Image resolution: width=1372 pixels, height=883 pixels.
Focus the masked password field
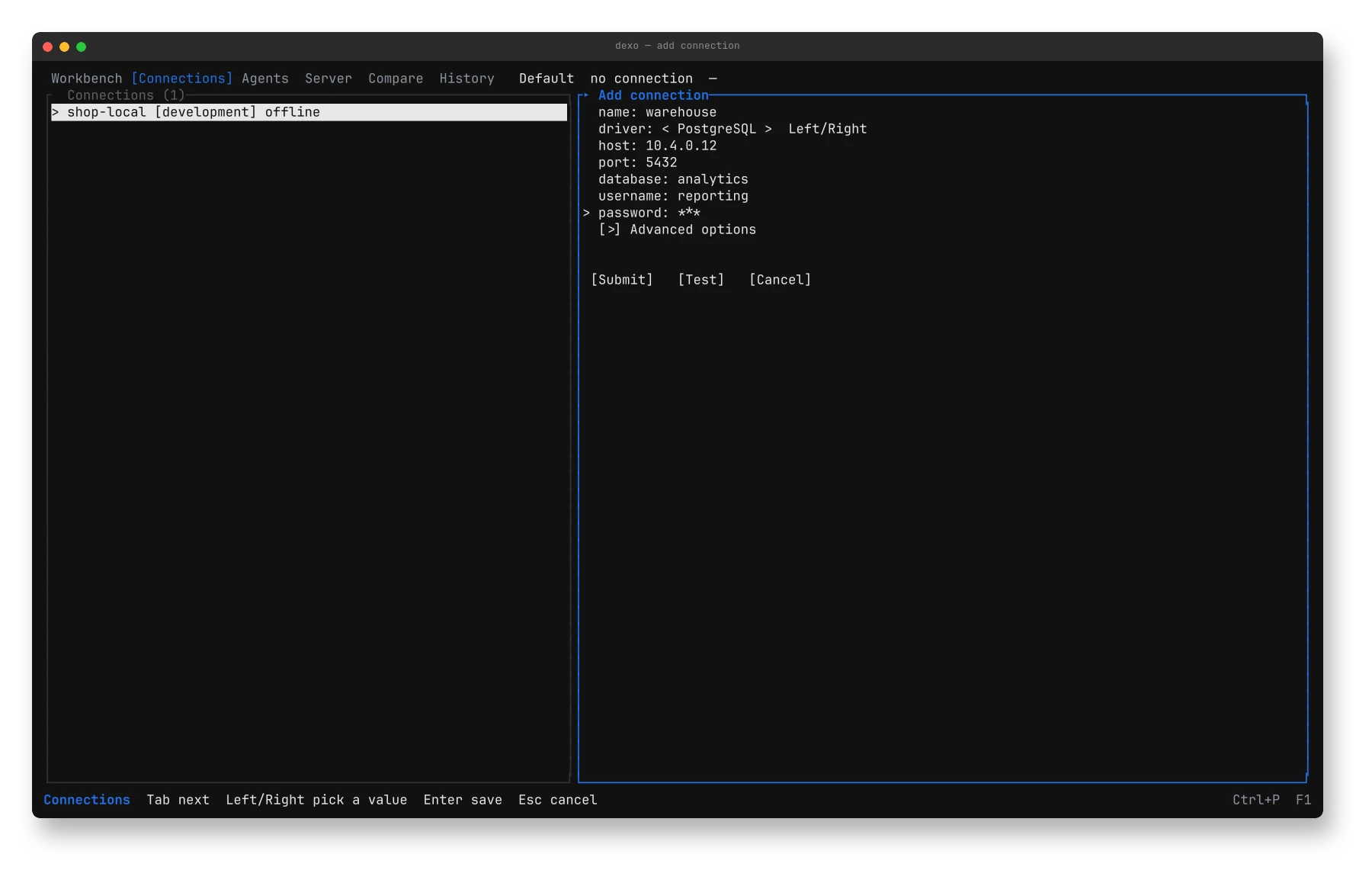(649, 213)
